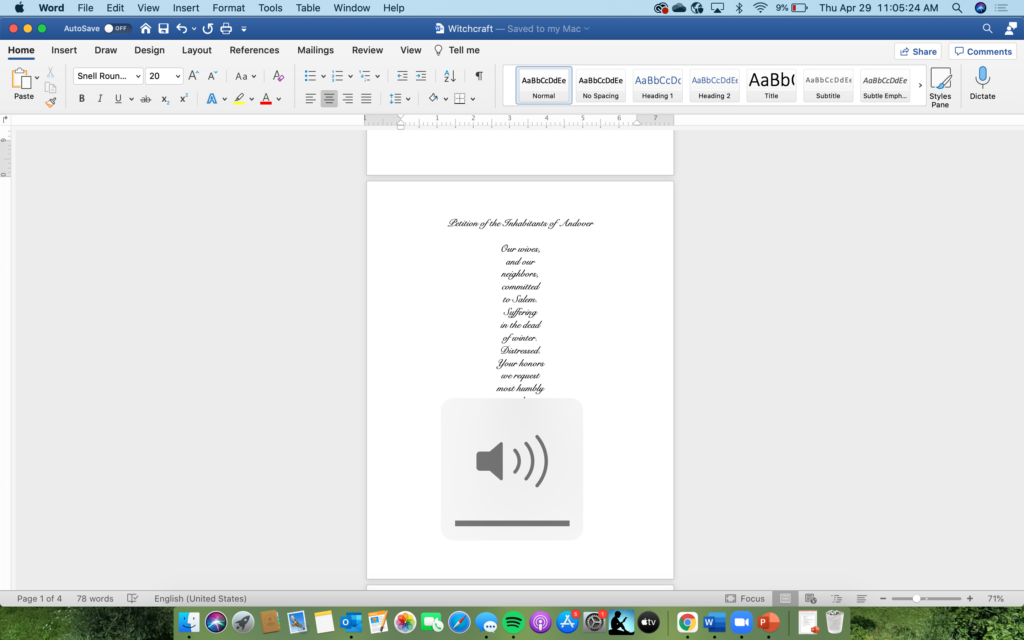Viewport: 1024px width, 640px height.
Task: Expand the styles gallery arrow
Action: 918,86
